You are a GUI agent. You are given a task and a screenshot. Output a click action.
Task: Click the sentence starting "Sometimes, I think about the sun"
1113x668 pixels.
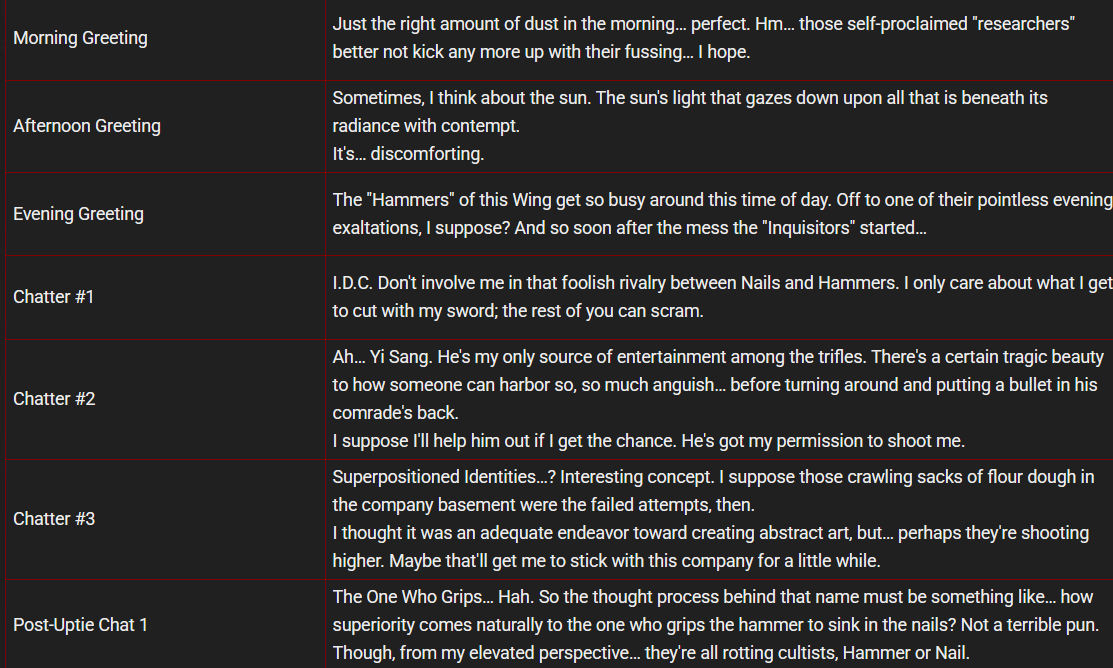click(x=690, y=98)
